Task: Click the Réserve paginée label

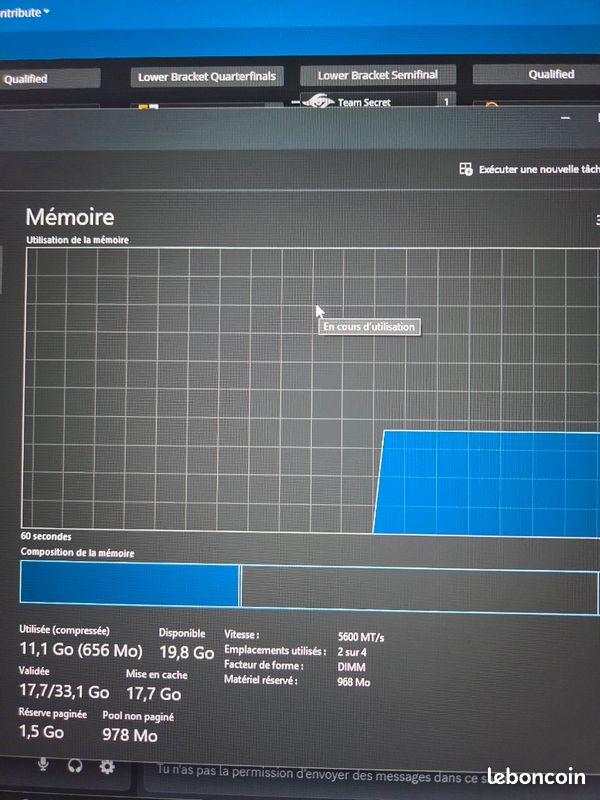Action: point(53,713)
